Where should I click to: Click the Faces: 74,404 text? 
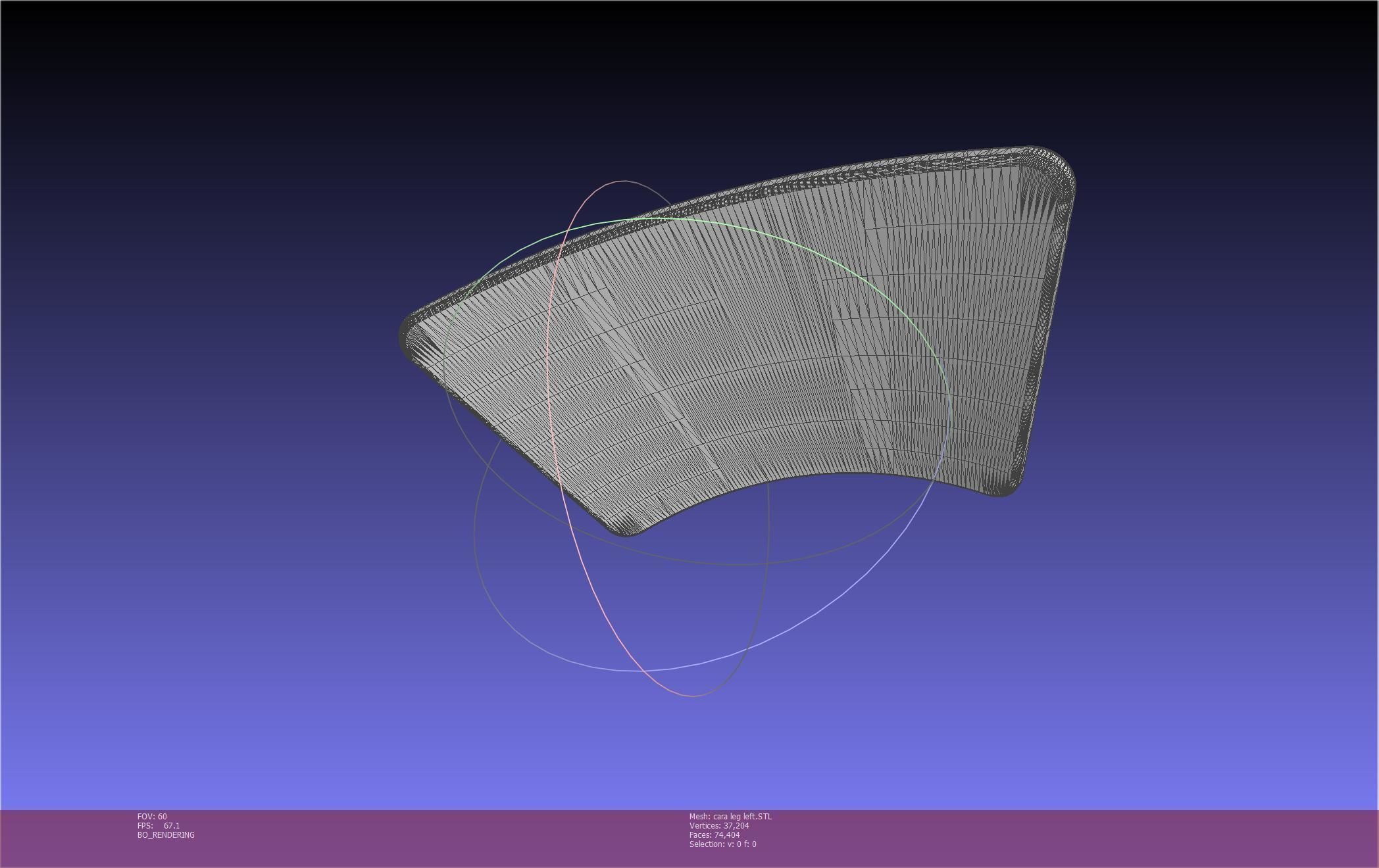(x=715, y=834)
